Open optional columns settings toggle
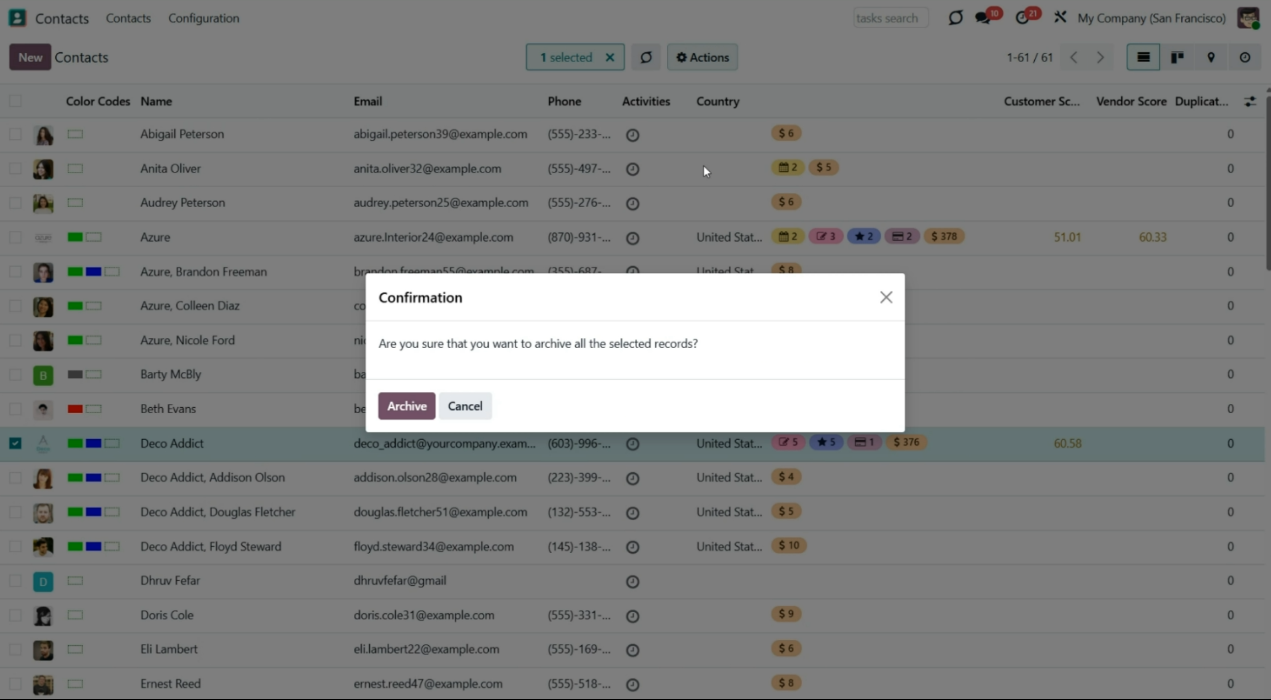Viewport: 1271px width, 700px height. coord(1250,101)
